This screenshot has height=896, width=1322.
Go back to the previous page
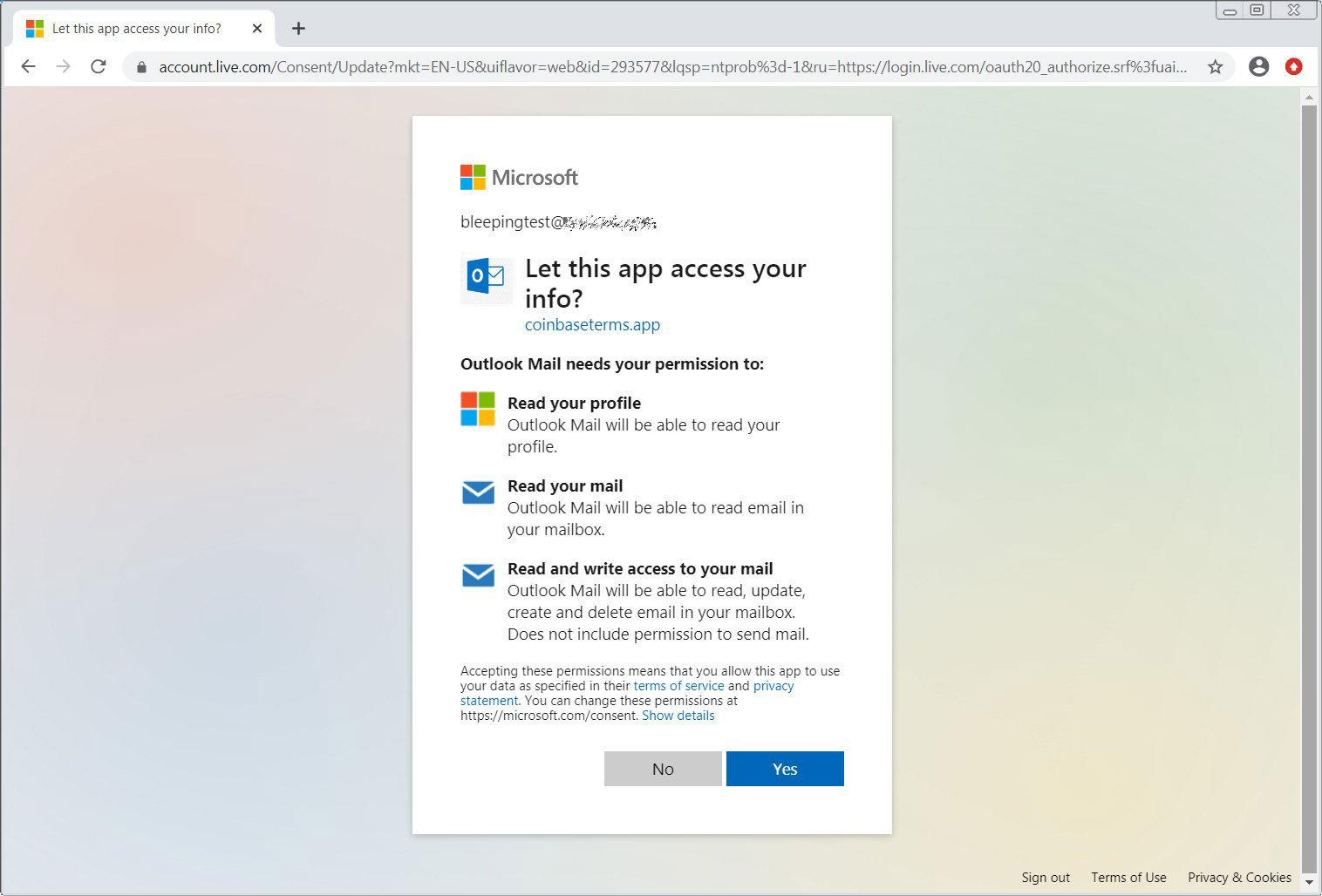coord(28,66)
